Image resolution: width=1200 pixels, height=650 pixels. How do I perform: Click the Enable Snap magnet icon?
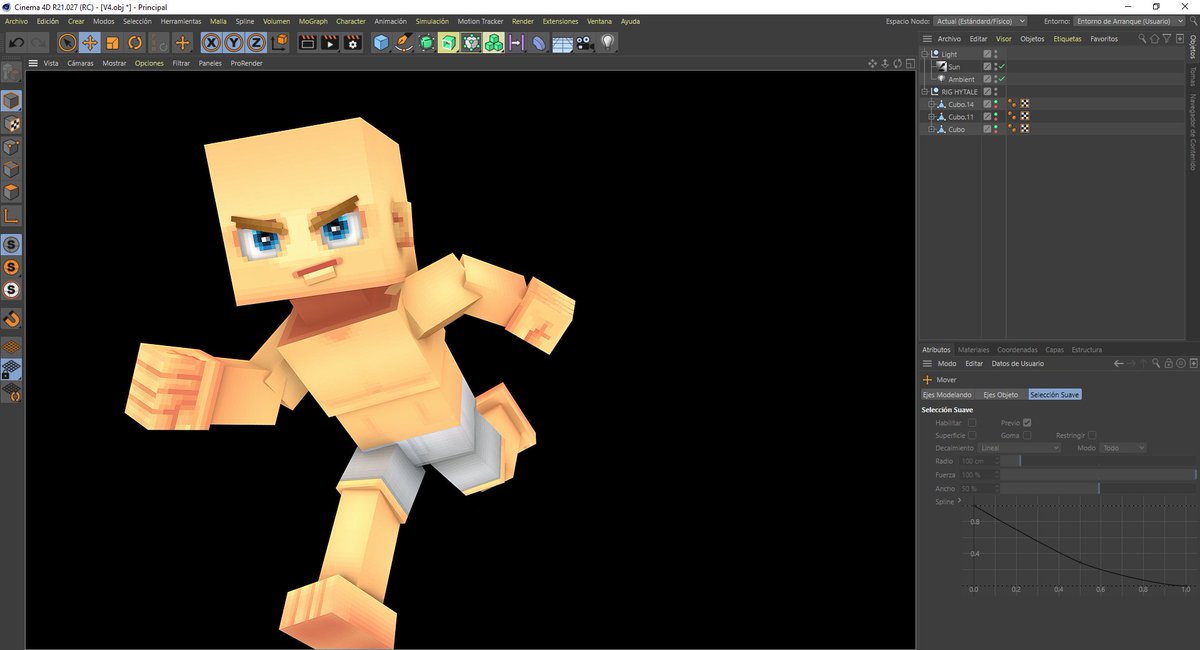(x=11, y=320)
